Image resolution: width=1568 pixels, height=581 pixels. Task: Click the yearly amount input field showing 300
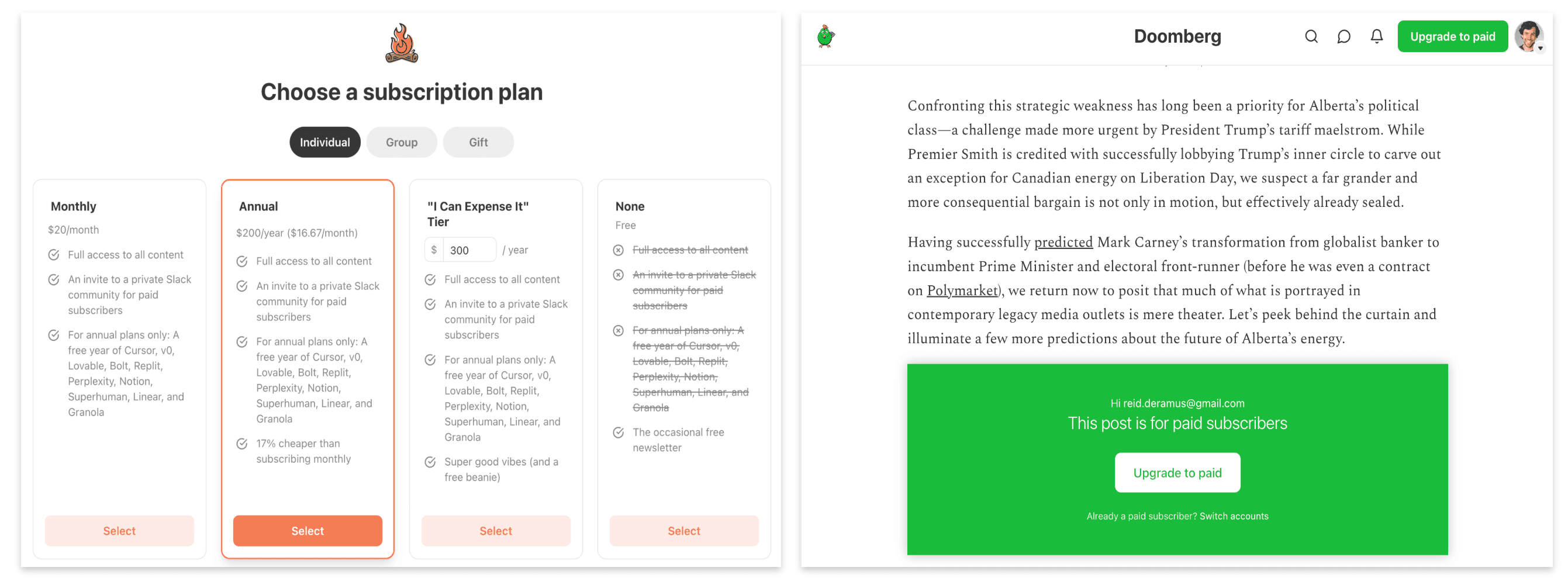coord(469,250)
